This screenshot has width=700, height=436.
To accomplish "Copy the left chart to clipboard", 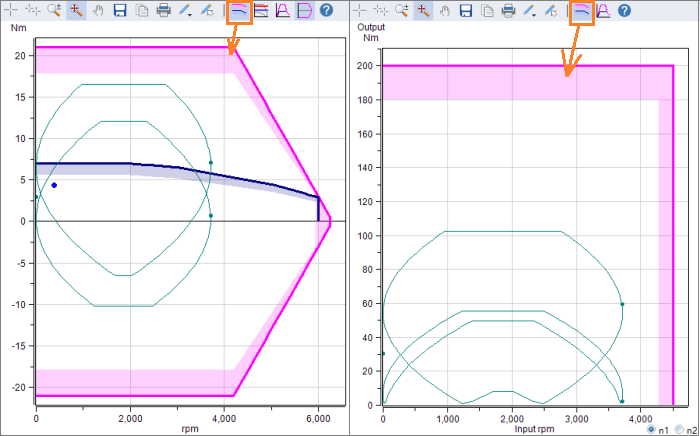I will (x=141, y=11).
